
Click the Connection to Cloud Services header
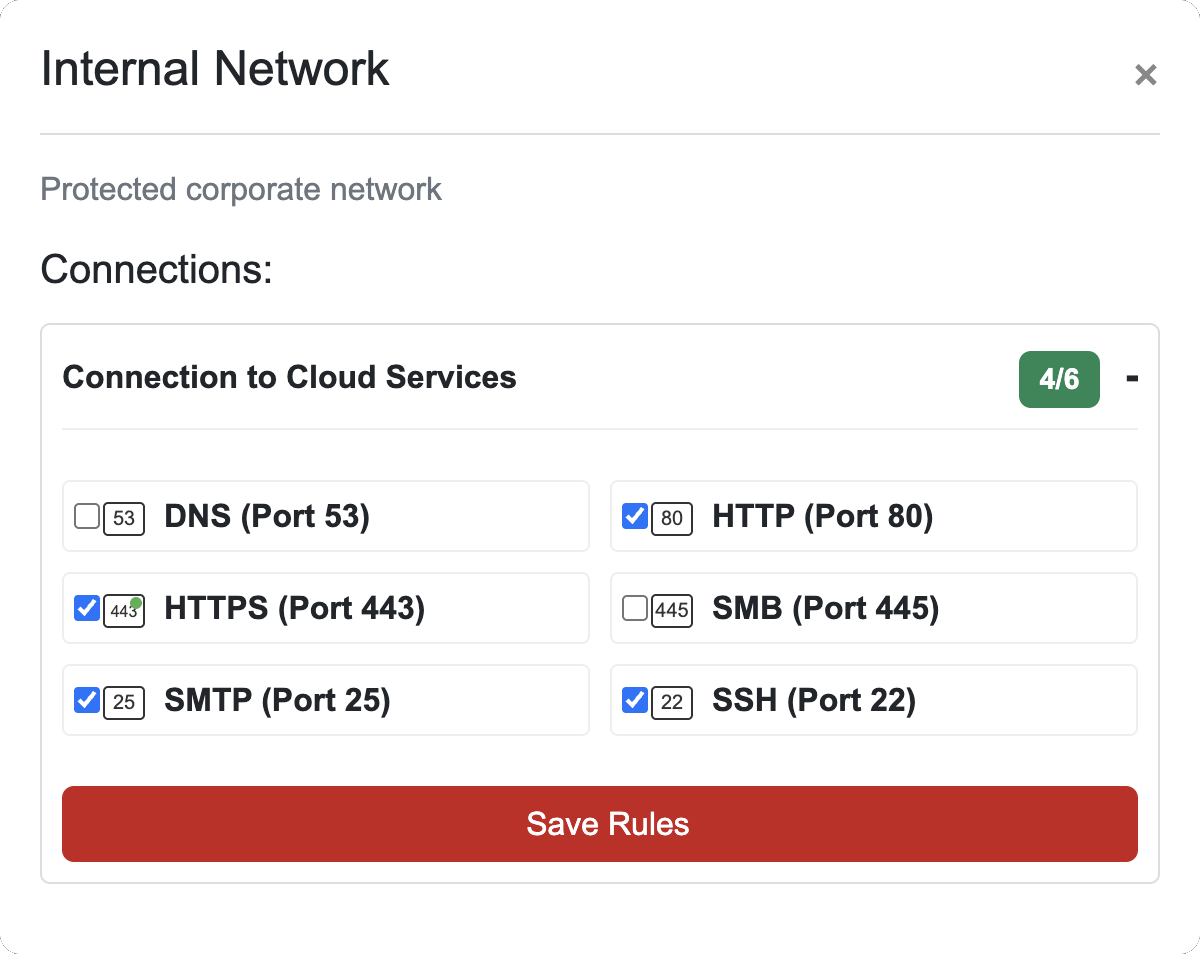click(x=289, y=377)
